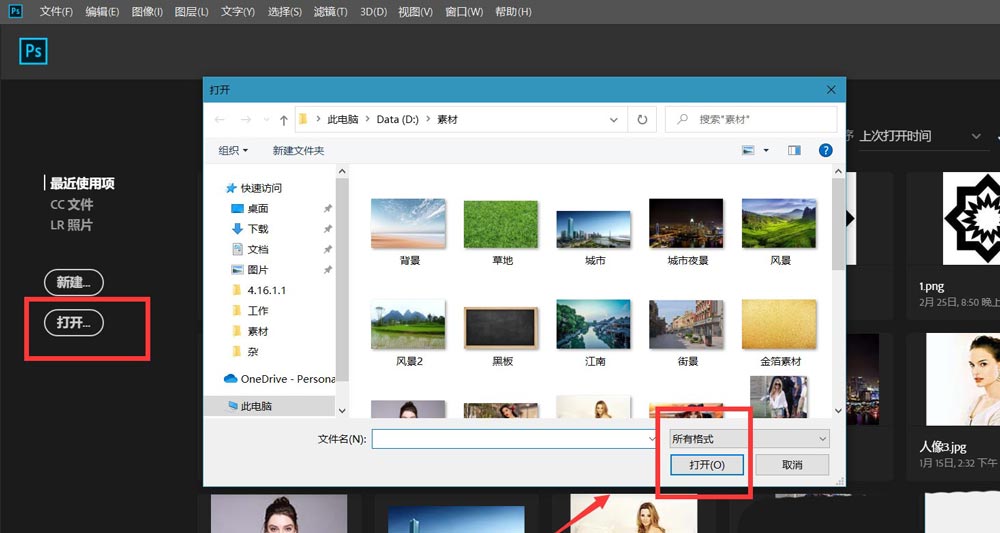Viewport: 1000px width, 533px height.
Task: Open the view options dropdown arrow
Action: 766,150
